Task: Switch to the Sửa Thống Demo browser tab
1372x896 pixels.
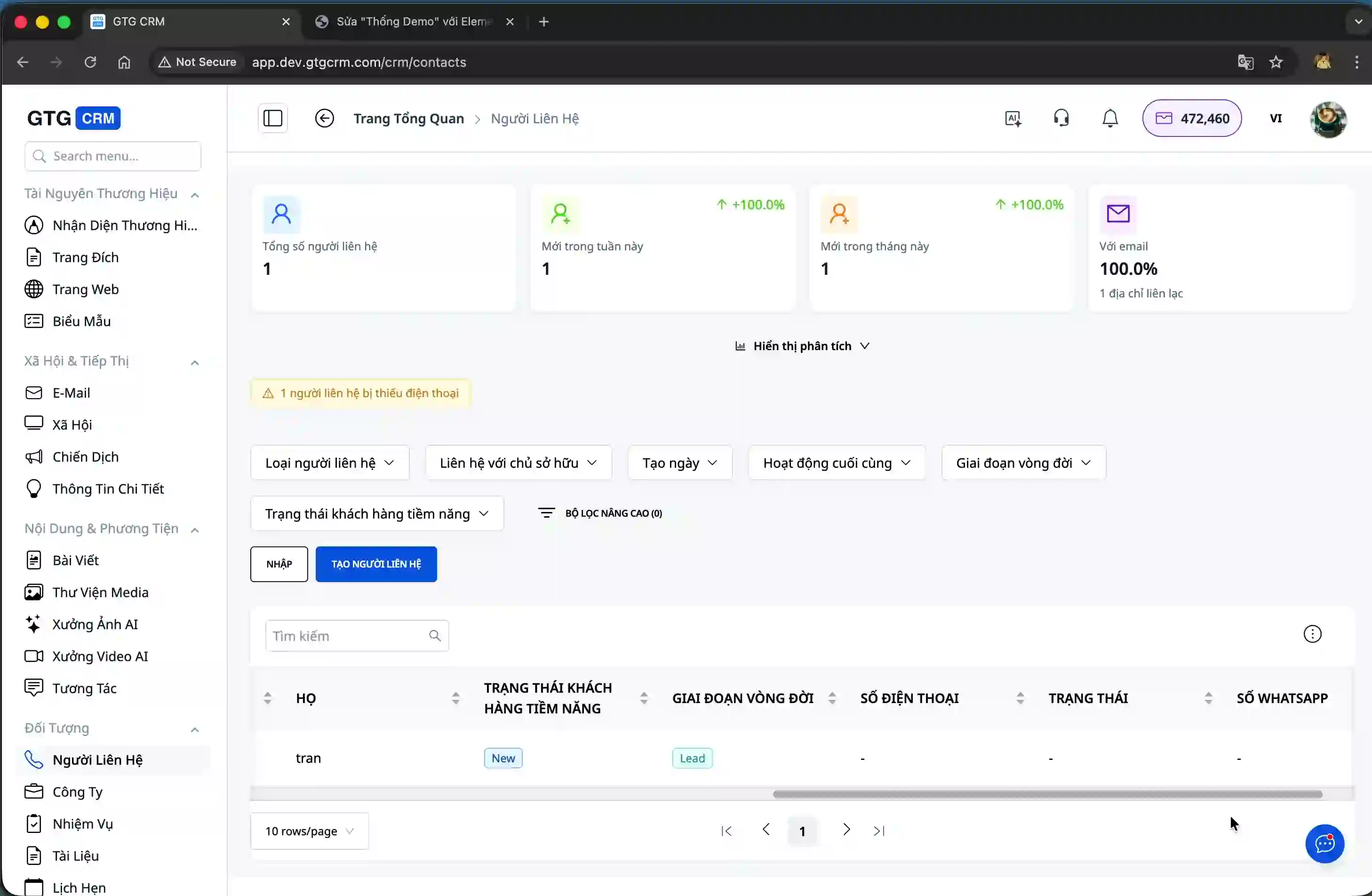Action: pyautogui.click(x=404, y=21)
